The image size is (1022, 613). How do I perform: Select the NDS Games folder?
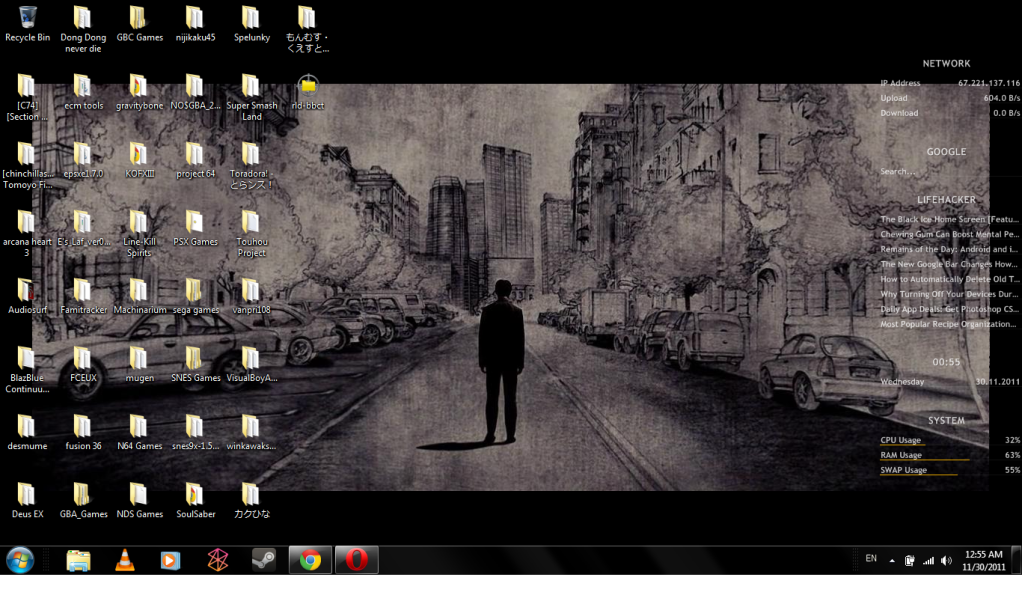[139, 500]
